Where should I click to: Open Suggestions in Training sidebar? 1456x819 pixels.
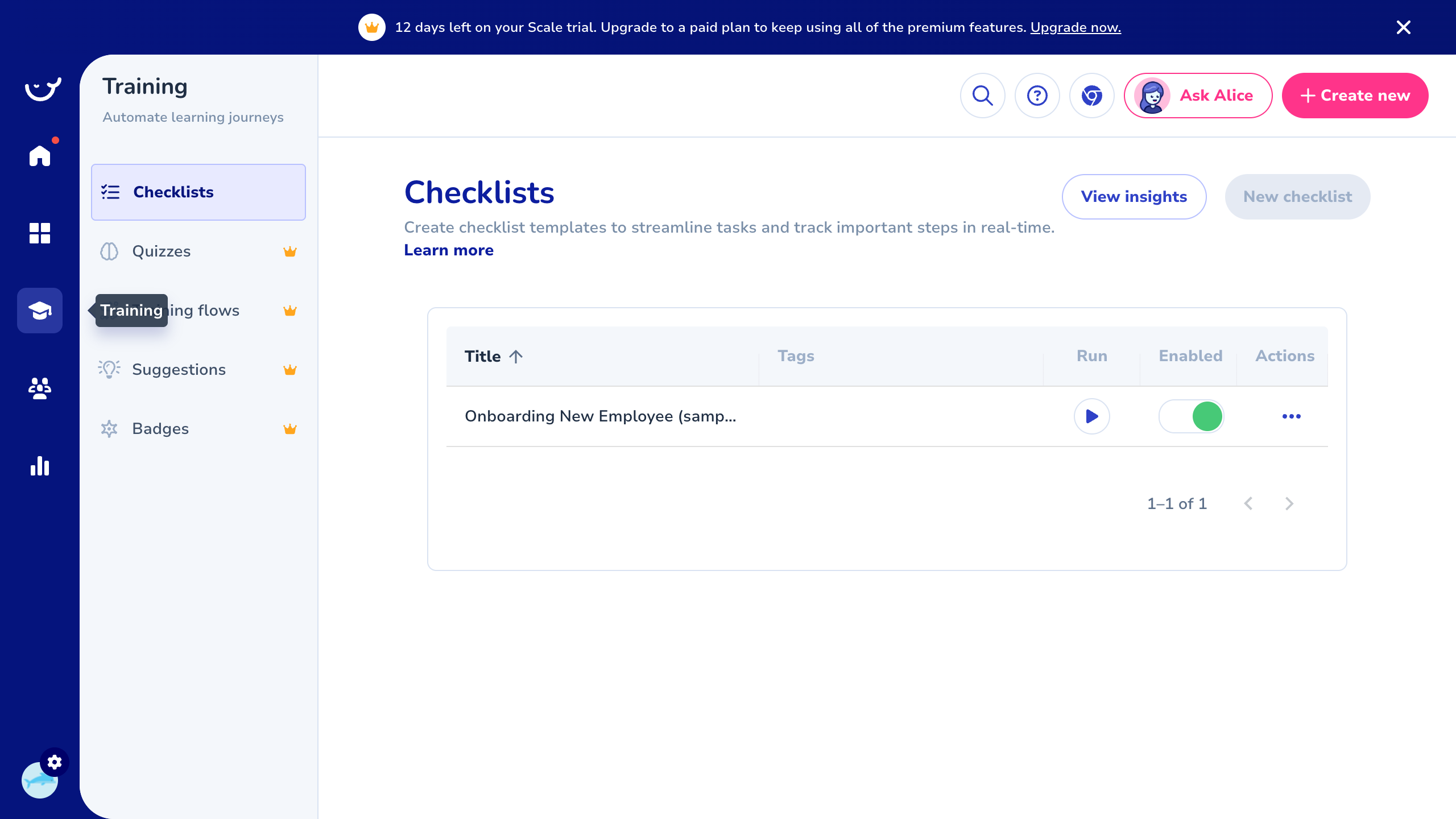tap(179, 370)
